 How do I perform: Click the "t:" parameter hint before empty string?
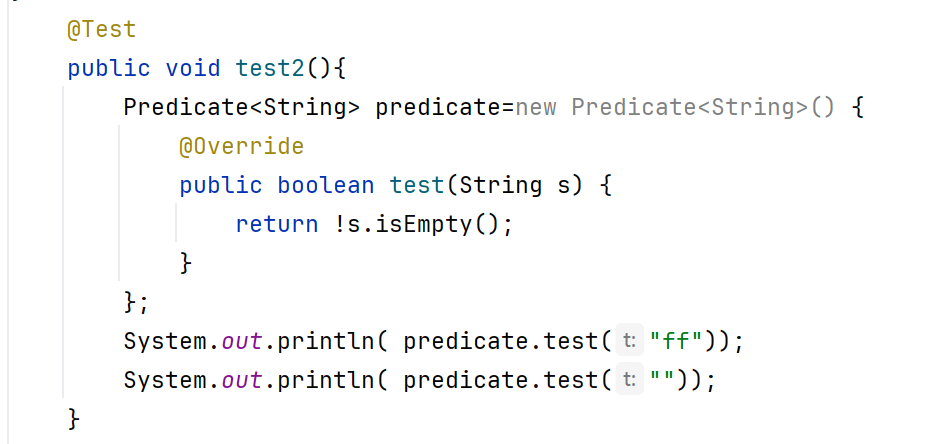[629, 379]
